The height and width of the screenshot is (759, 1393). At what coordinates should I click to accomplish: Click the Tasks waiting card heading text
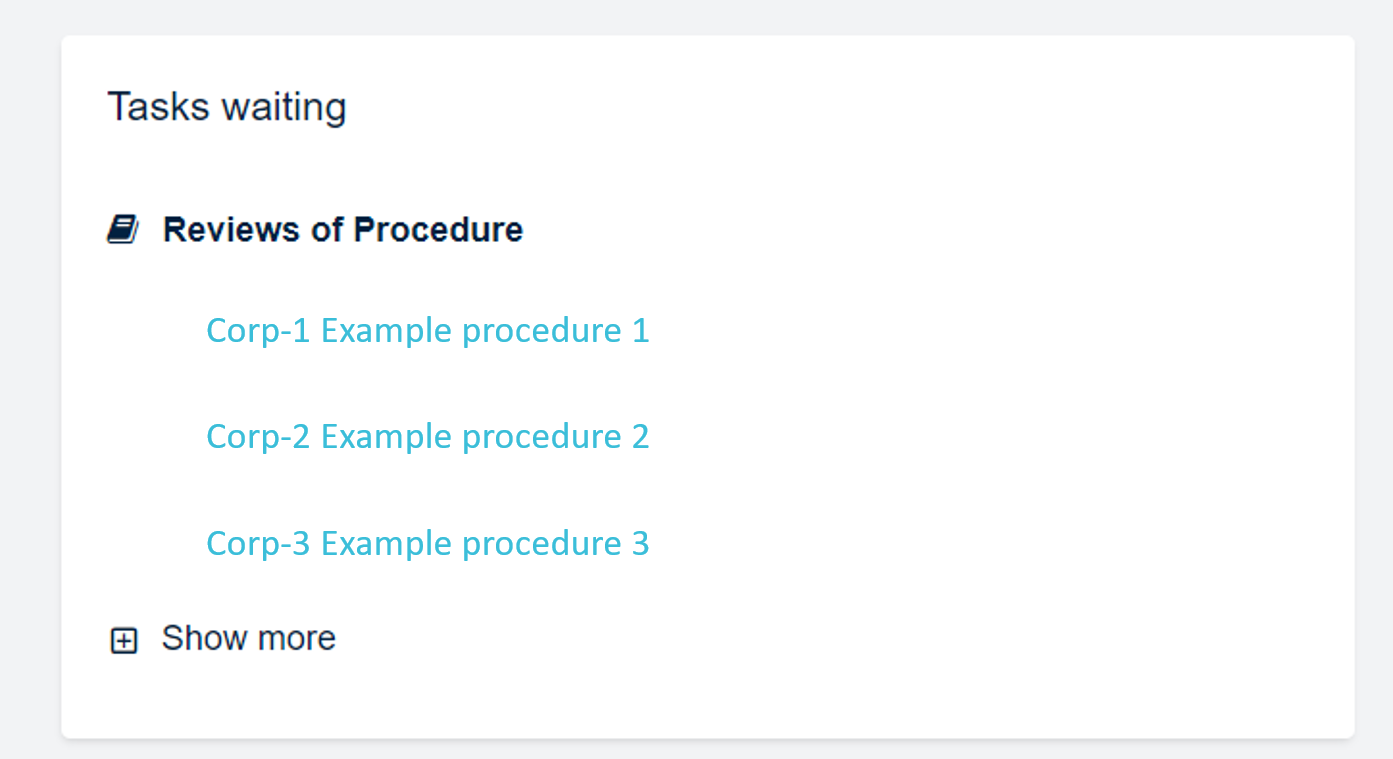click(227, 107)
